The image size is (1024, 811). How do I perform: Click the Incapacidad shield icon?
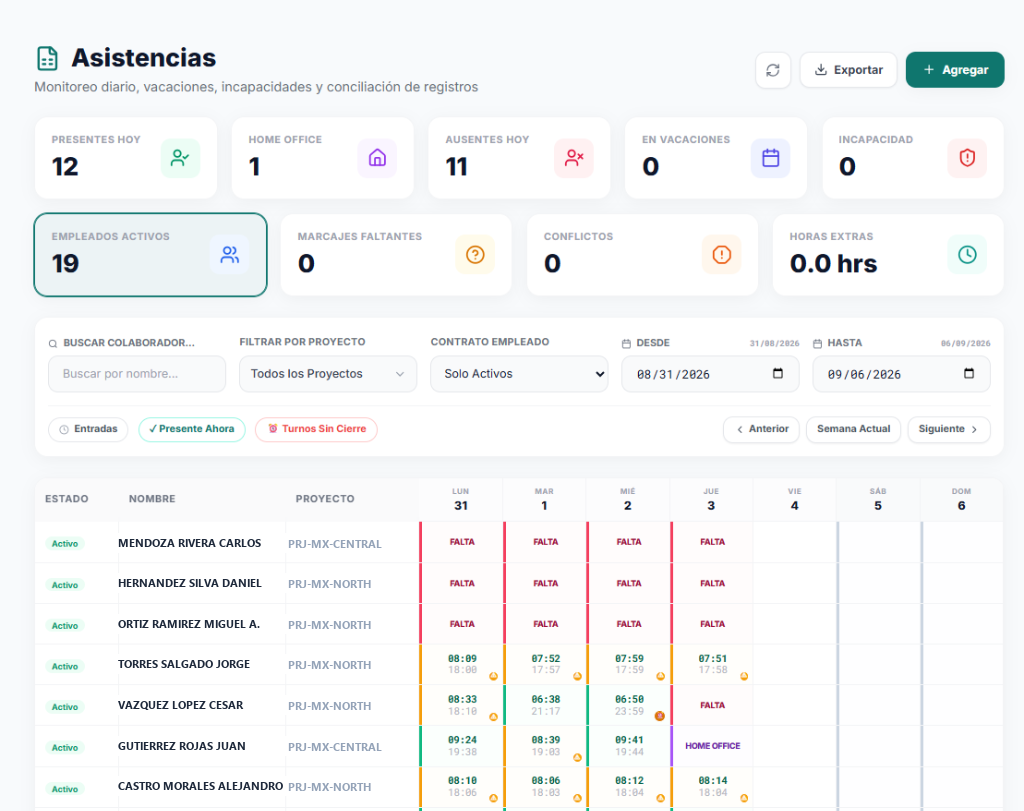pos(967,158)
